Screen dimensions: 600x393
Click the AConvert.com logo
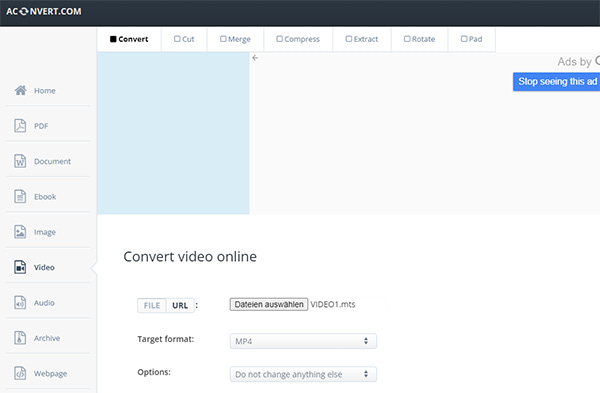[44, 11]
